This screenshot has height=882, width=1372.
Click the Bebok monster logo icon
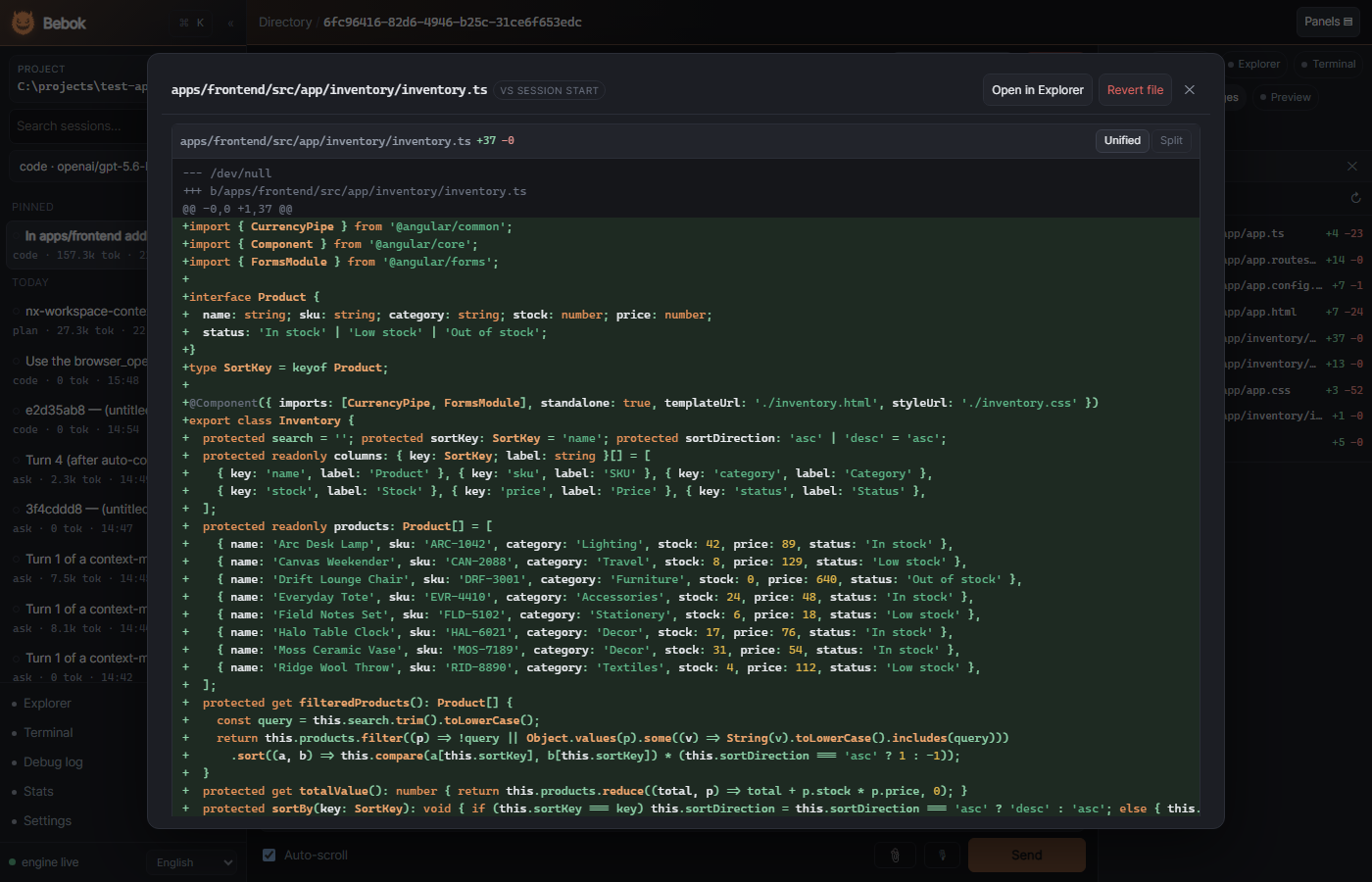coord(23,23)
